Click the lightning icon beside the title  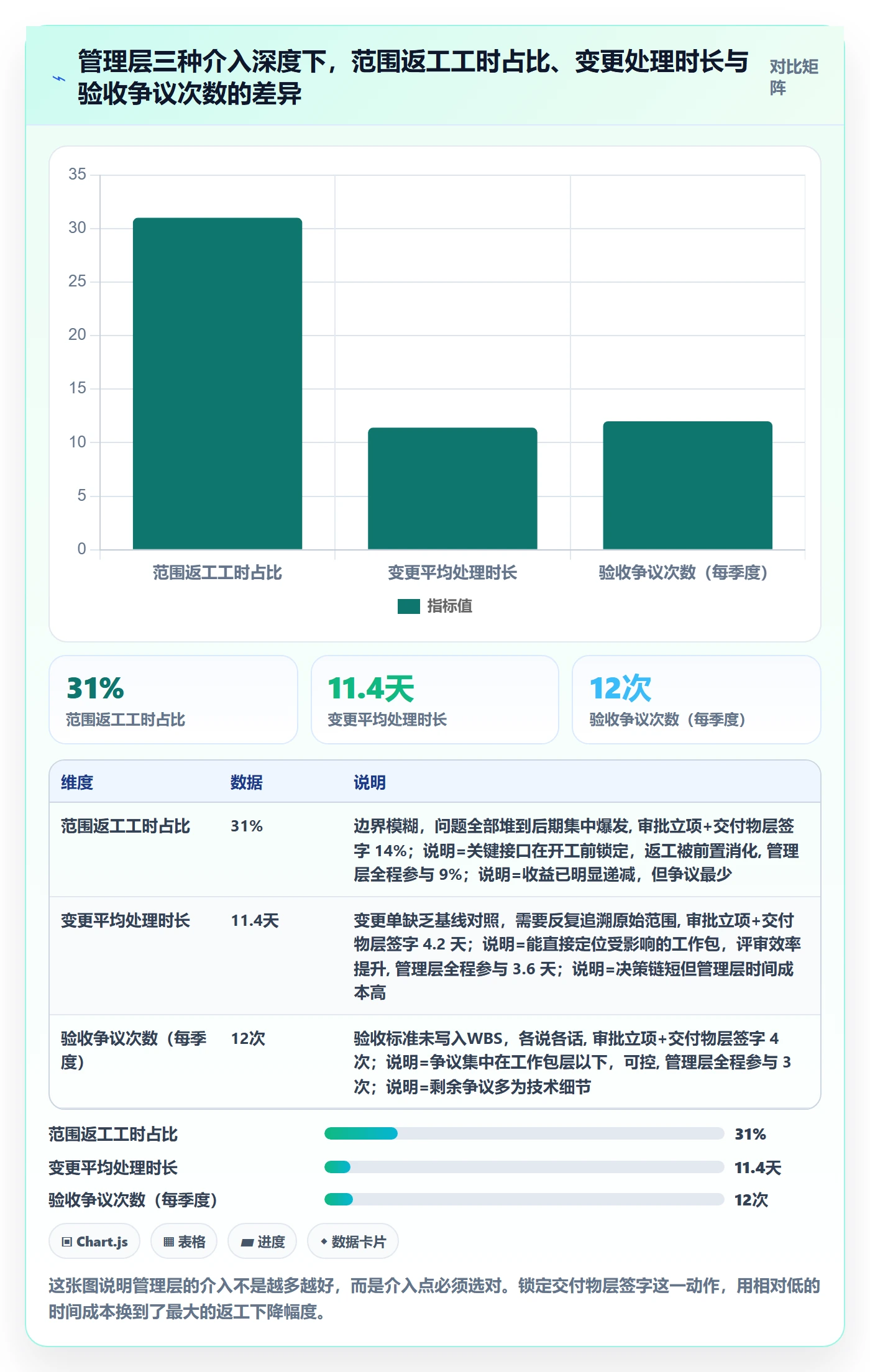click(x=59, y=78)
